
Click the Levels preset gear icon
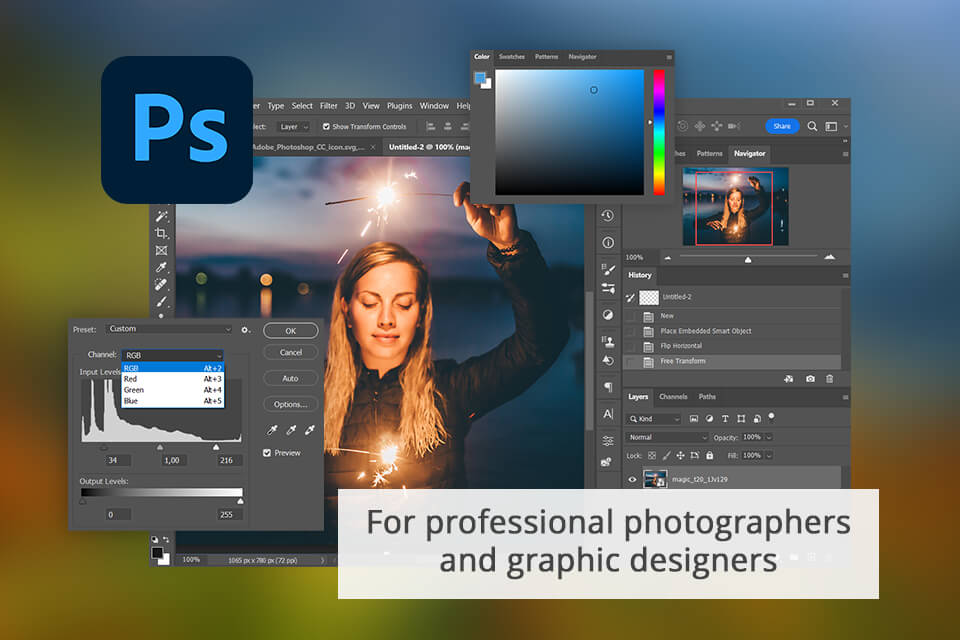tap(245, 329)
